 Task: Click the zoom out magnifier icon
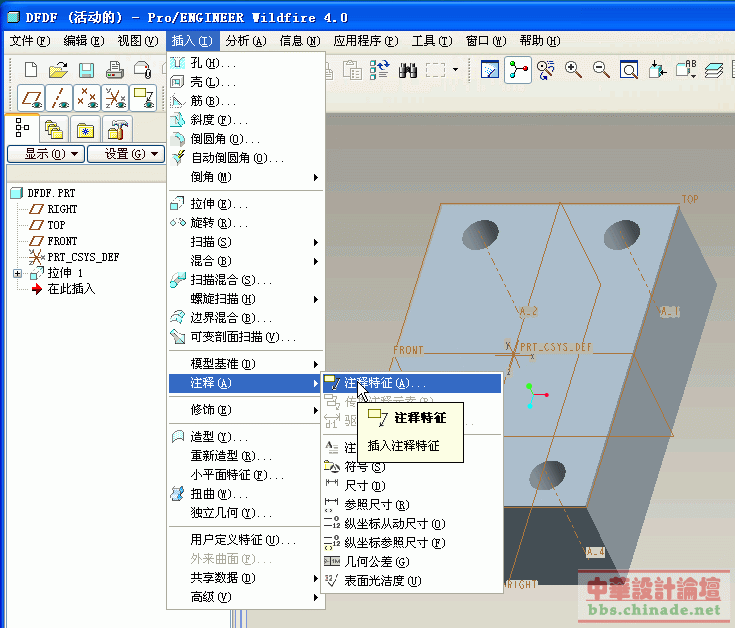(x=601, y=70)
